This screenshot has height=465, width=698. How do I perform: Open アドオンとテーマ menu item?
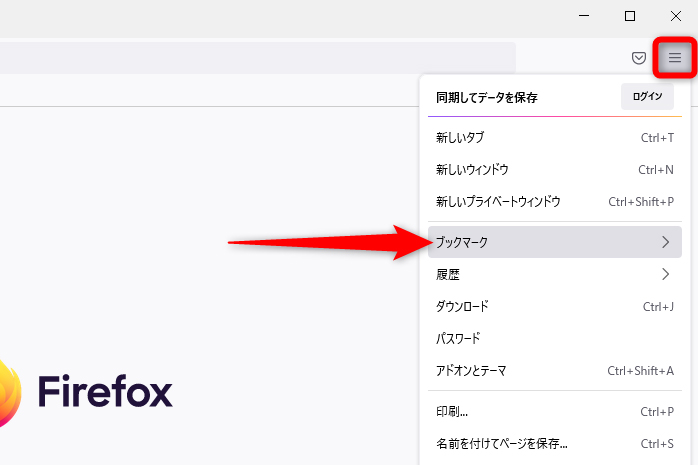tap(555, 371)
